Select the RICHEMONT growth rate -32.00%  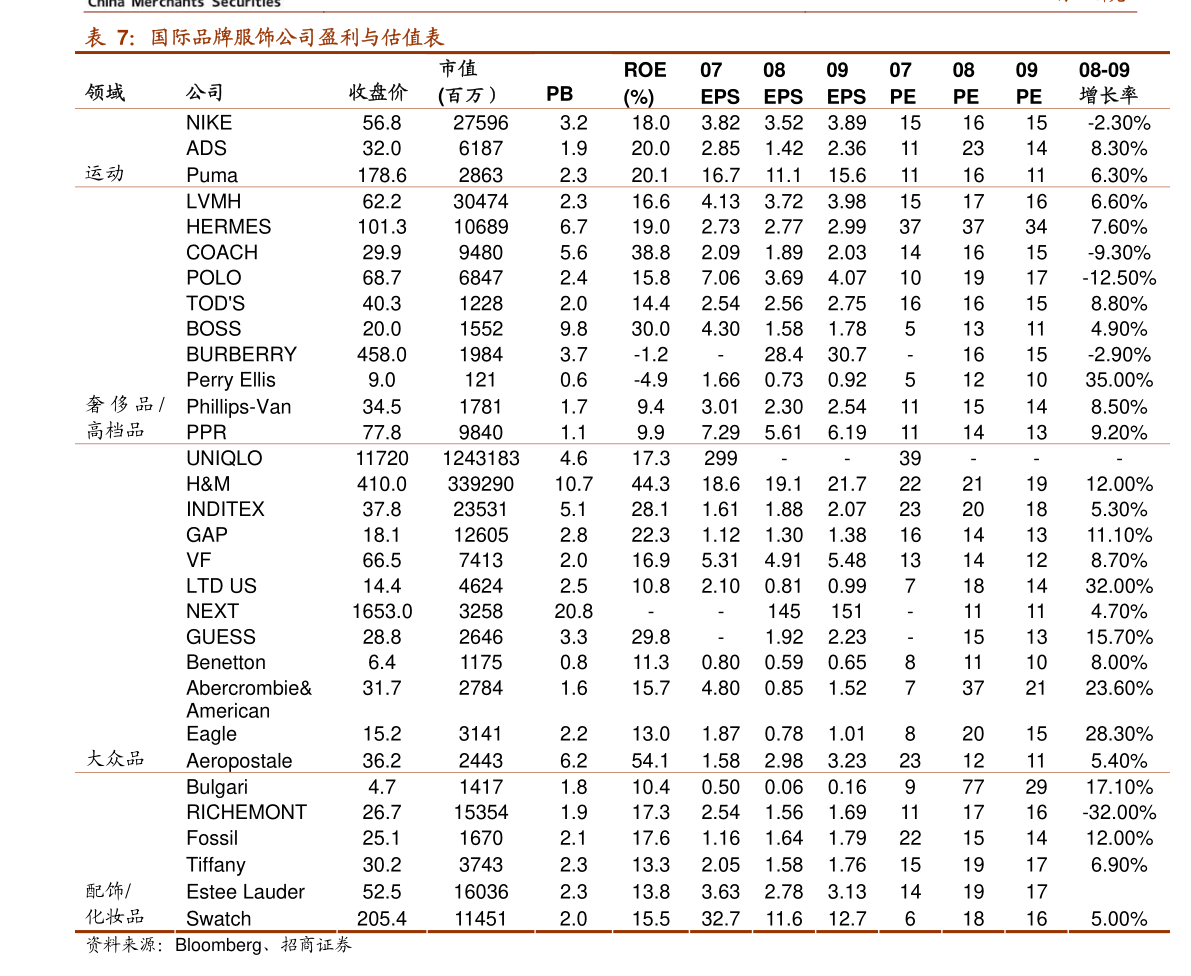(1119, 813)
